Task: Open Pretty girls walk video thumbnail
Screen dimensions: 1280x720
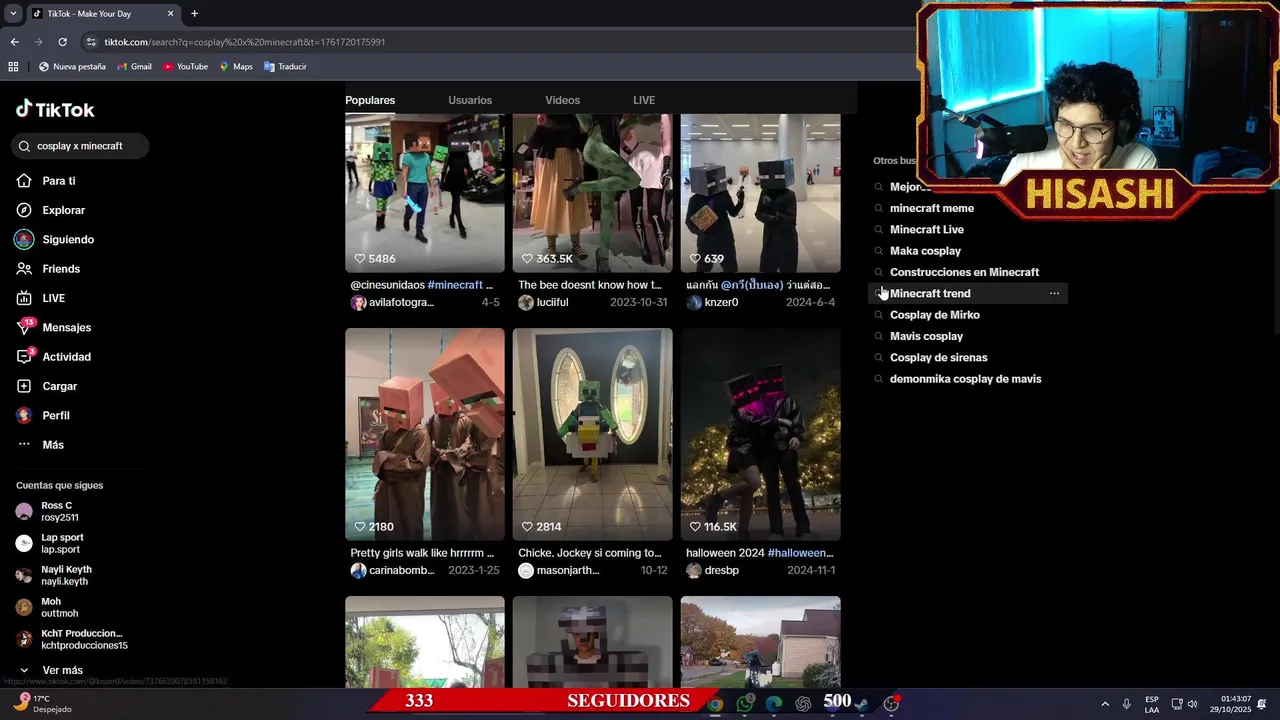Action: coord(425,434)
